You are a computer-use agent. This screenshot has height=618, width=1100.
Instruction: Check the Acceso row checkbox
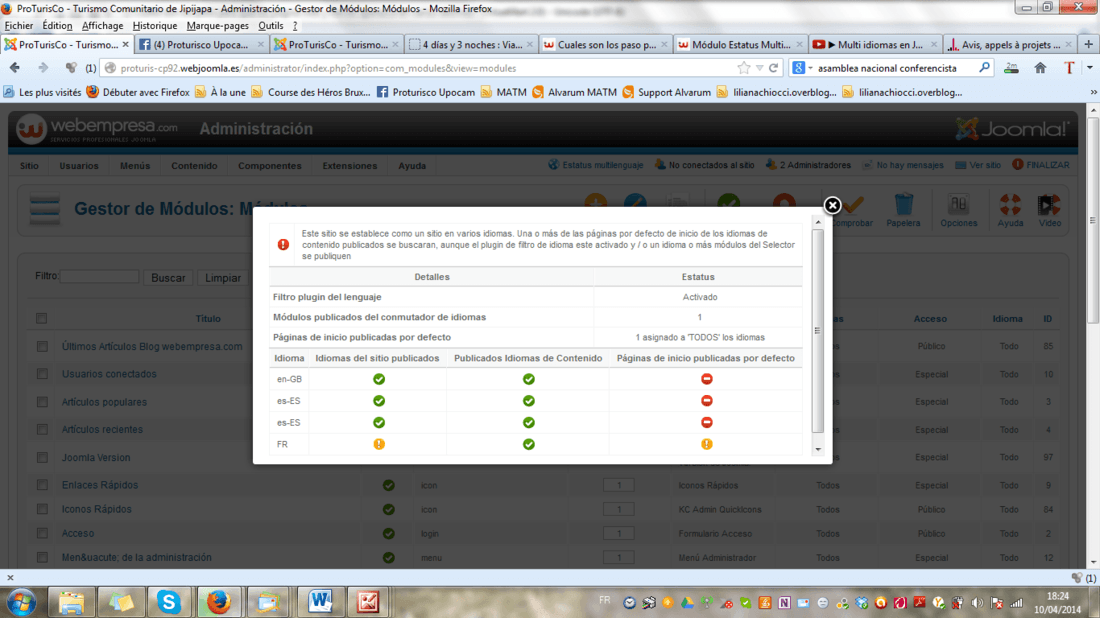pyautogui.click(x=42, y=533)
